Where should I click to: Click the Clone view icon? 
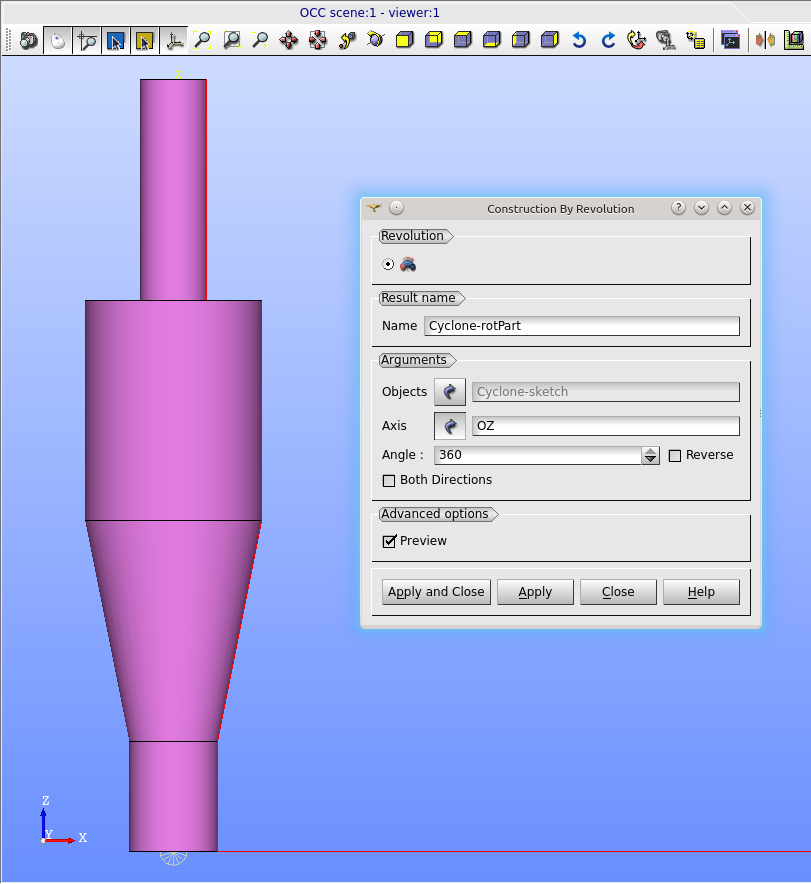[730, 40]
